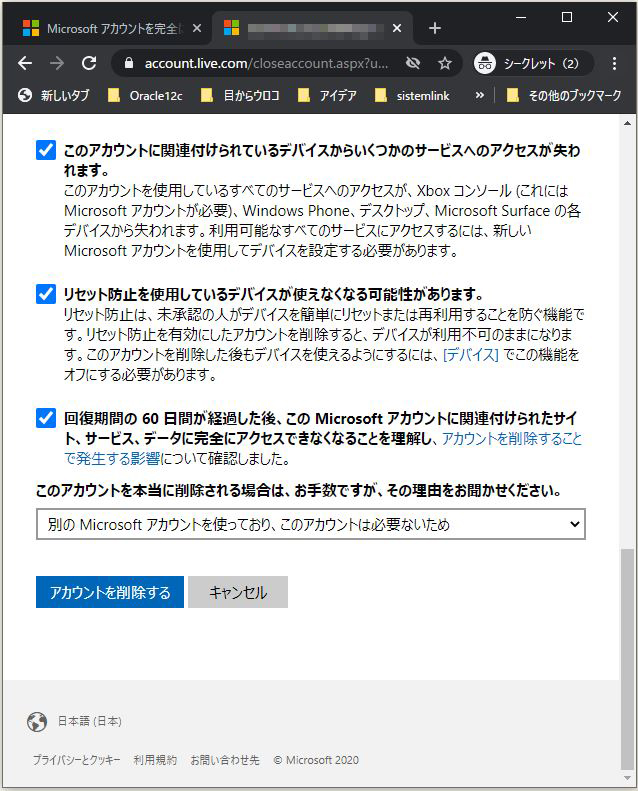Click © Microsoft 2020 footer text
Image resolution: width=638 pixels, height=791 pixels.
pyautogui.click(x=316, y=760)
